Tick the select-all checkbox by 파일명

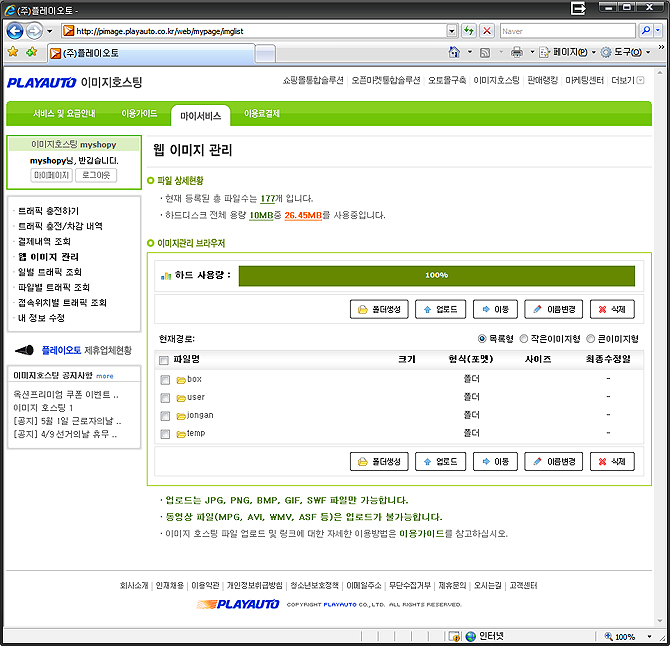(x=164, y=359)
